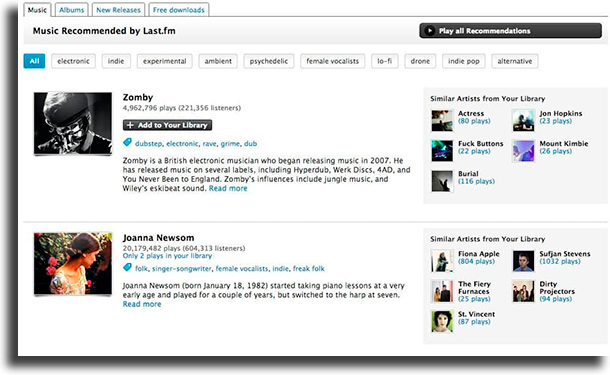Open the electronic tag under Zomby

(182, 144)
